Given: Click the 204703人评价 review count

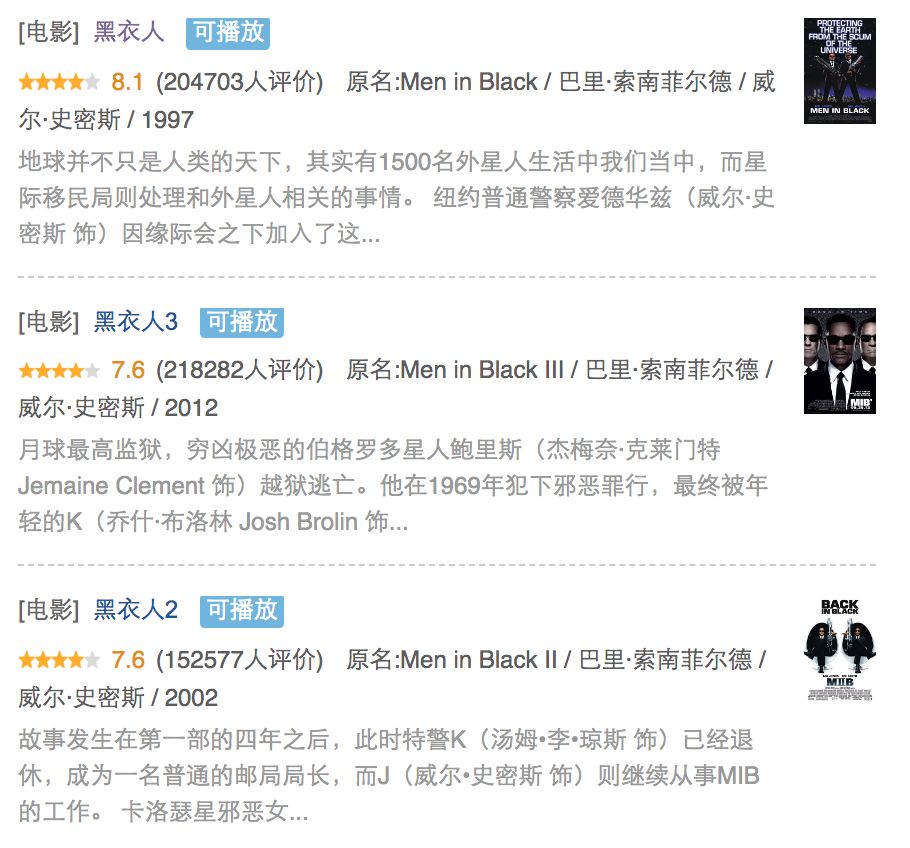Looking at the screenshot, I should [239, 82].
